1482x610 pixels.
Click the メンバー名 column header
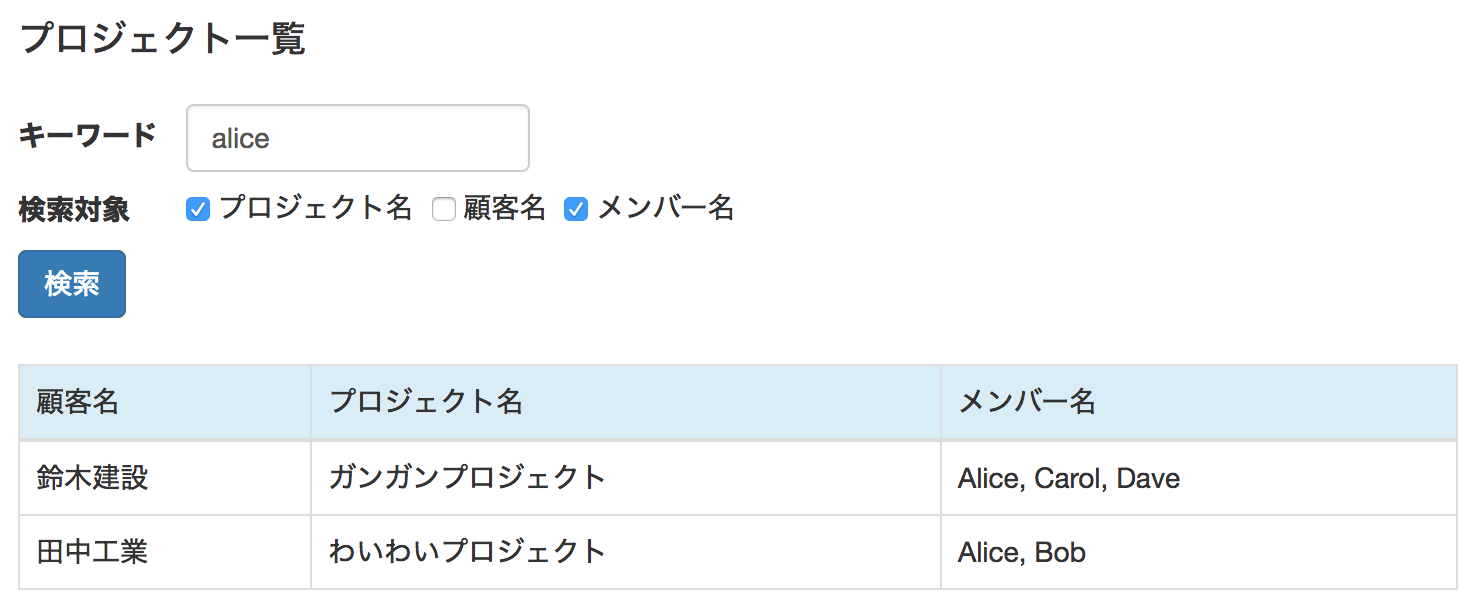coord(1024,402)
